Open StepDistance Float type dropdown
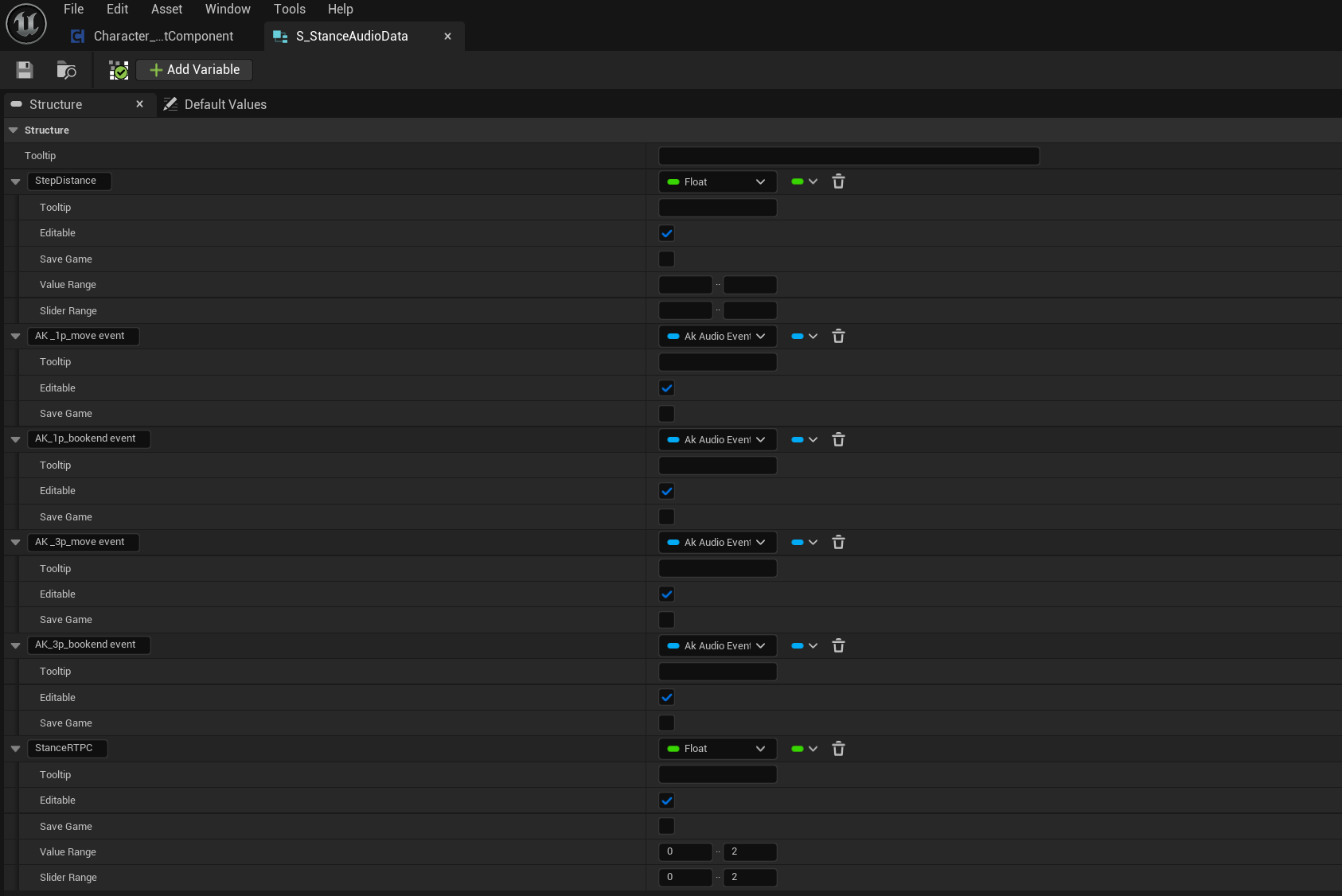The image size is (1342, 896). point(717,181)
